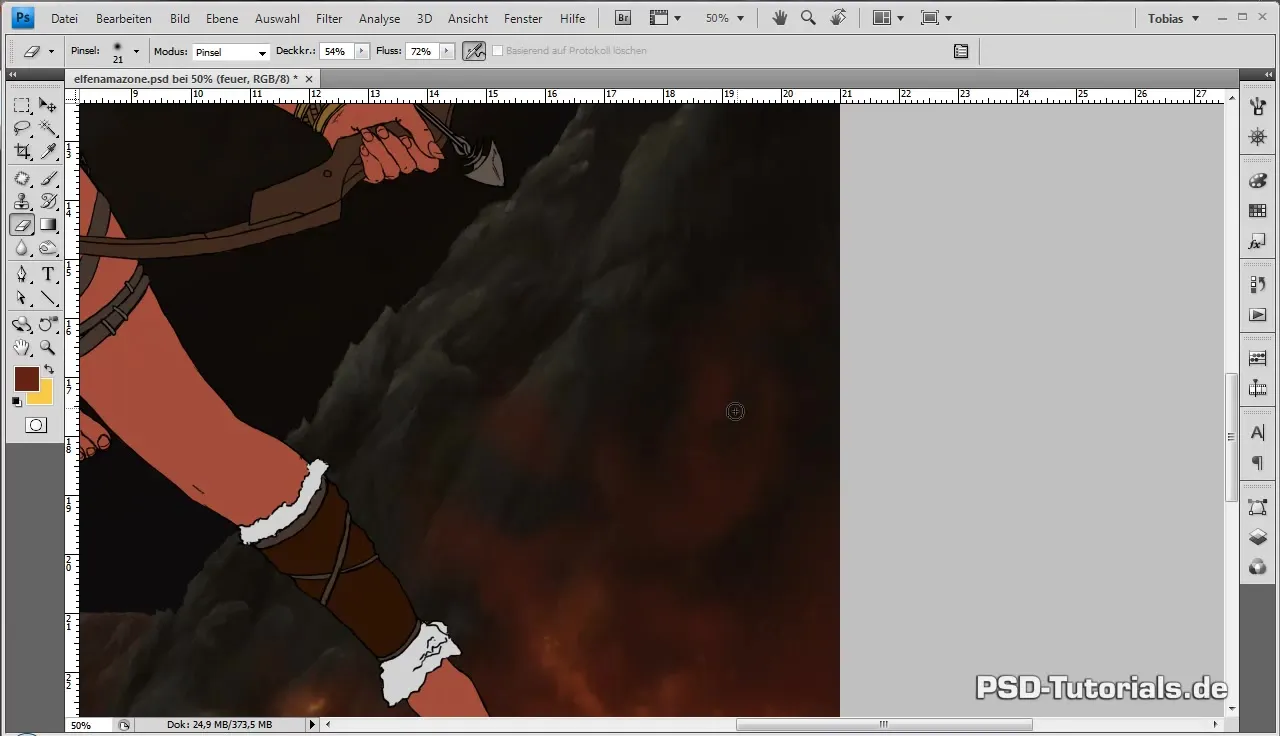Activate Zoom tool in application bar
Viewport: 1280px width, 736px height.
[x=808, y=18]
